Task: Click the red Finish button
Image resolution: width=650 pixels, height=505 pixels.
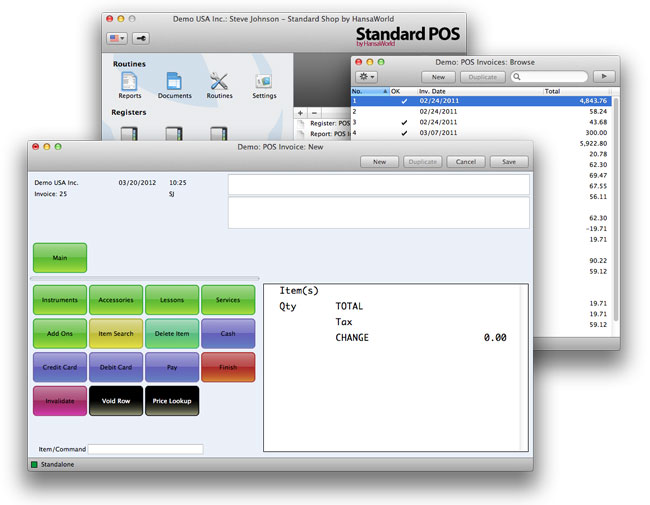Action: click(x=228, y=367)
